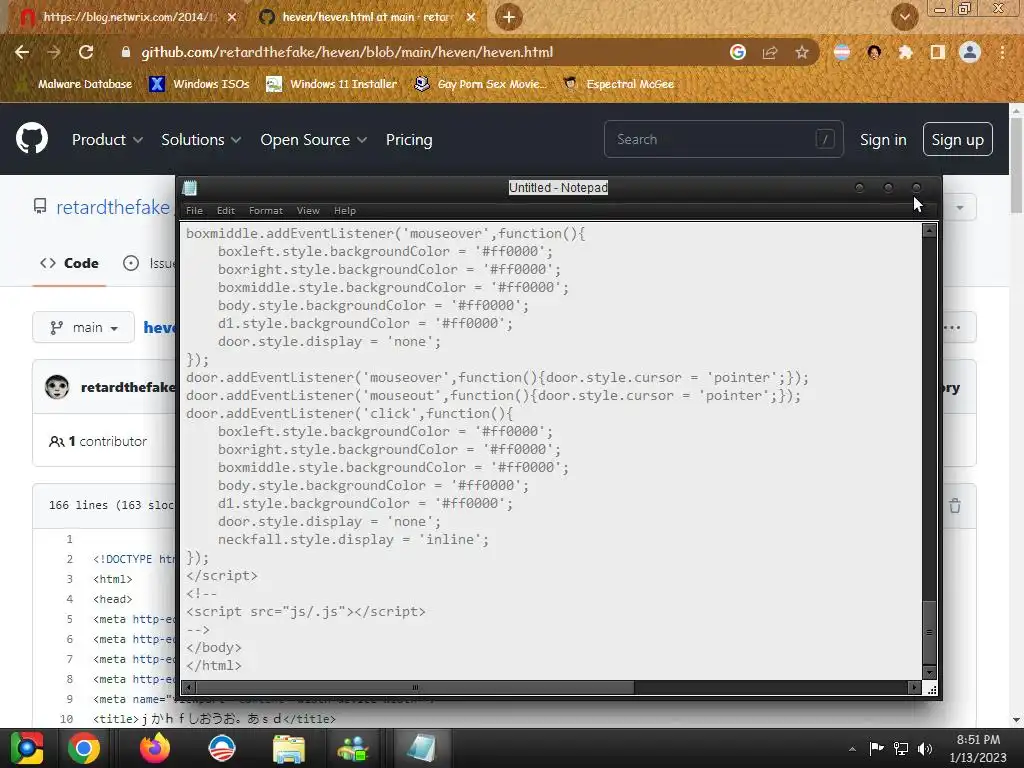Share this page via share icon
The image size is (1024, 768).
point(770,52)
